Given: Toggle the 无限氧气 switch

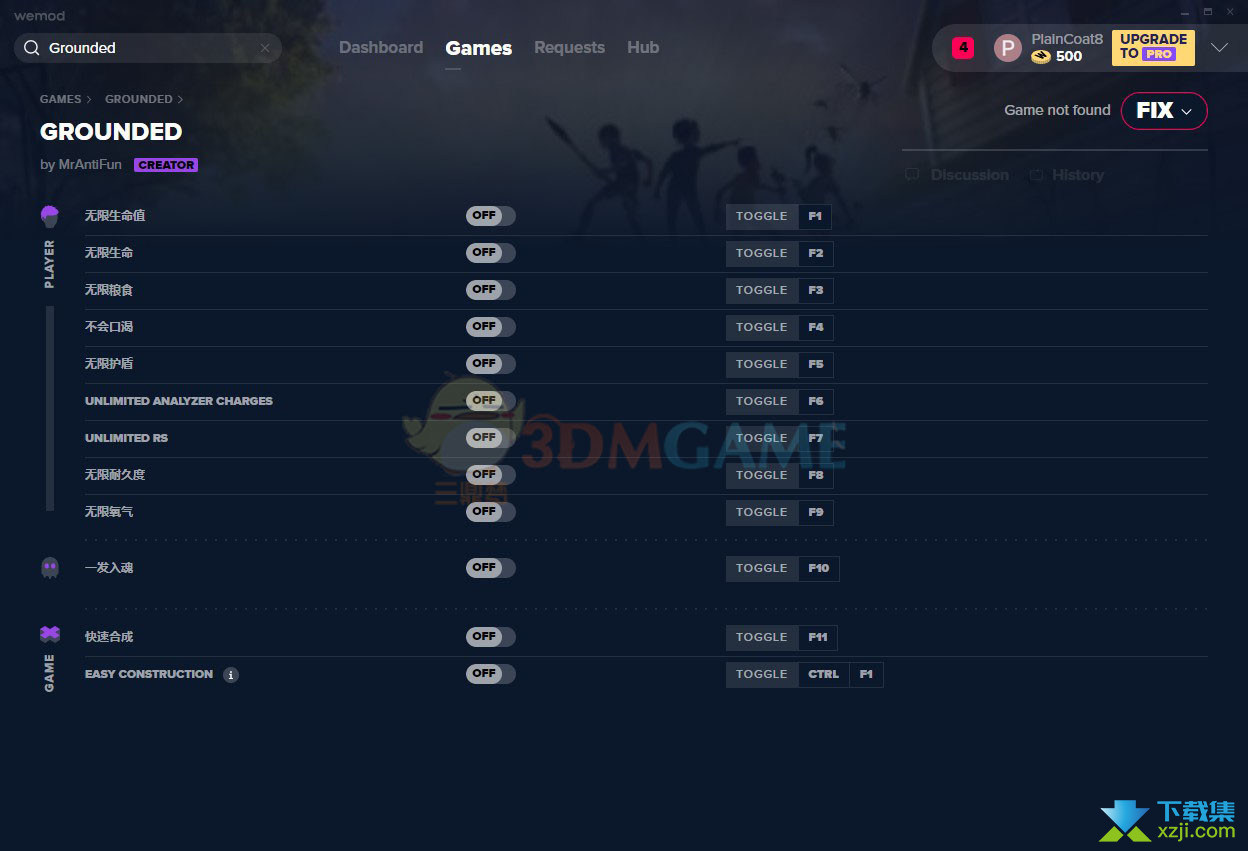Looking at the screenshot, I should (490, 512).
